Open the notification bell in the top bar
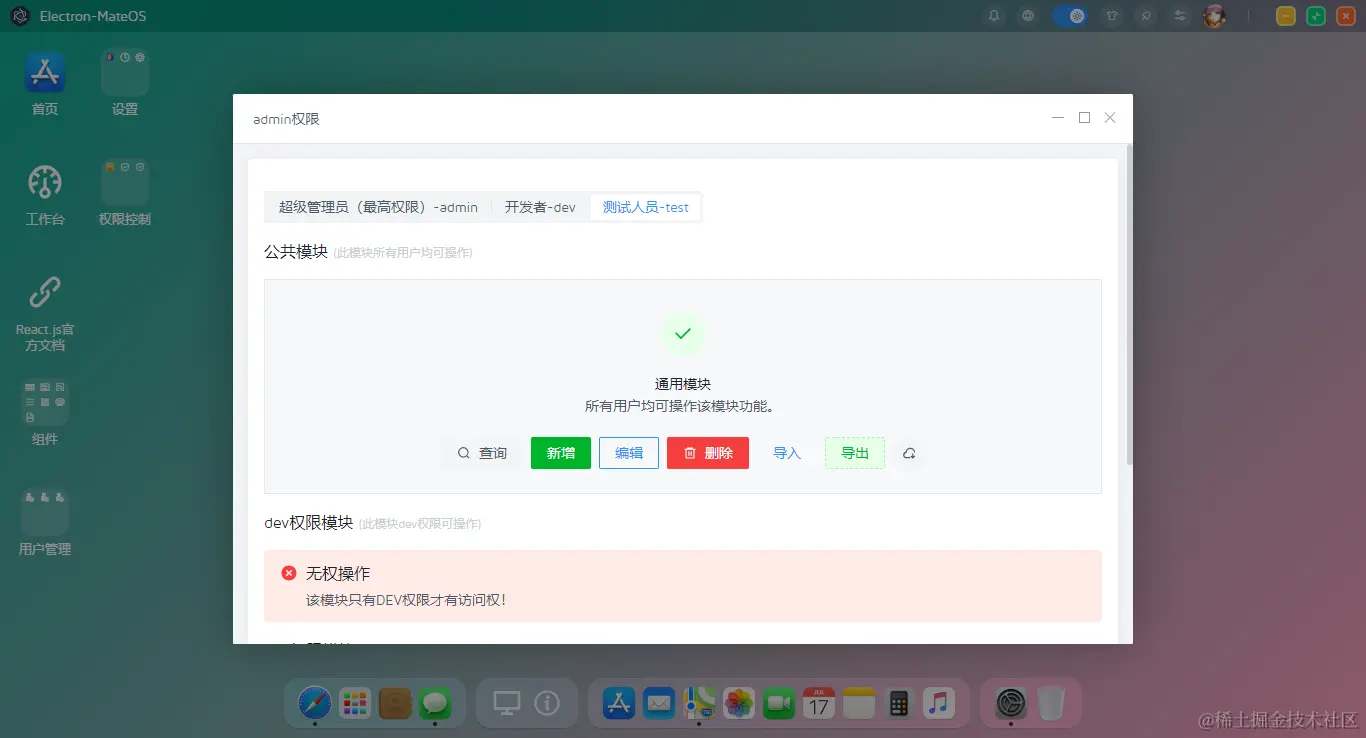1366x738 pixels. coord(993,15)
